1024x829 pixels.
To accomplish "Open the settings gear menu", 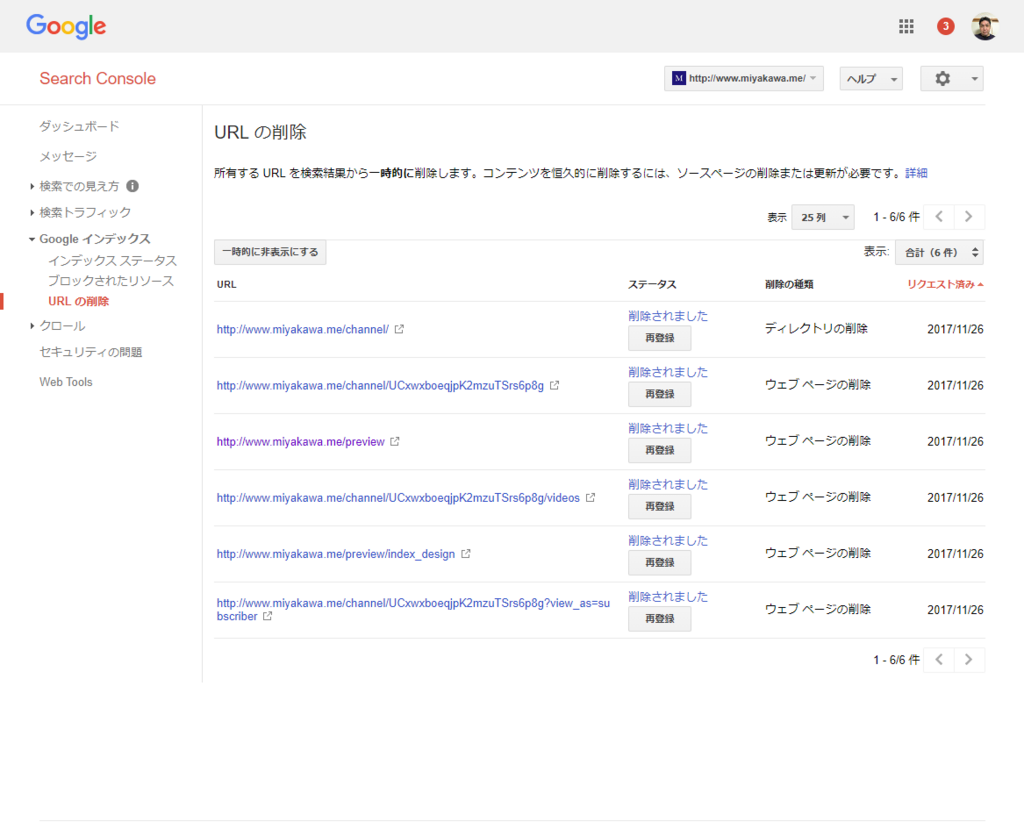I will point(952,78).
